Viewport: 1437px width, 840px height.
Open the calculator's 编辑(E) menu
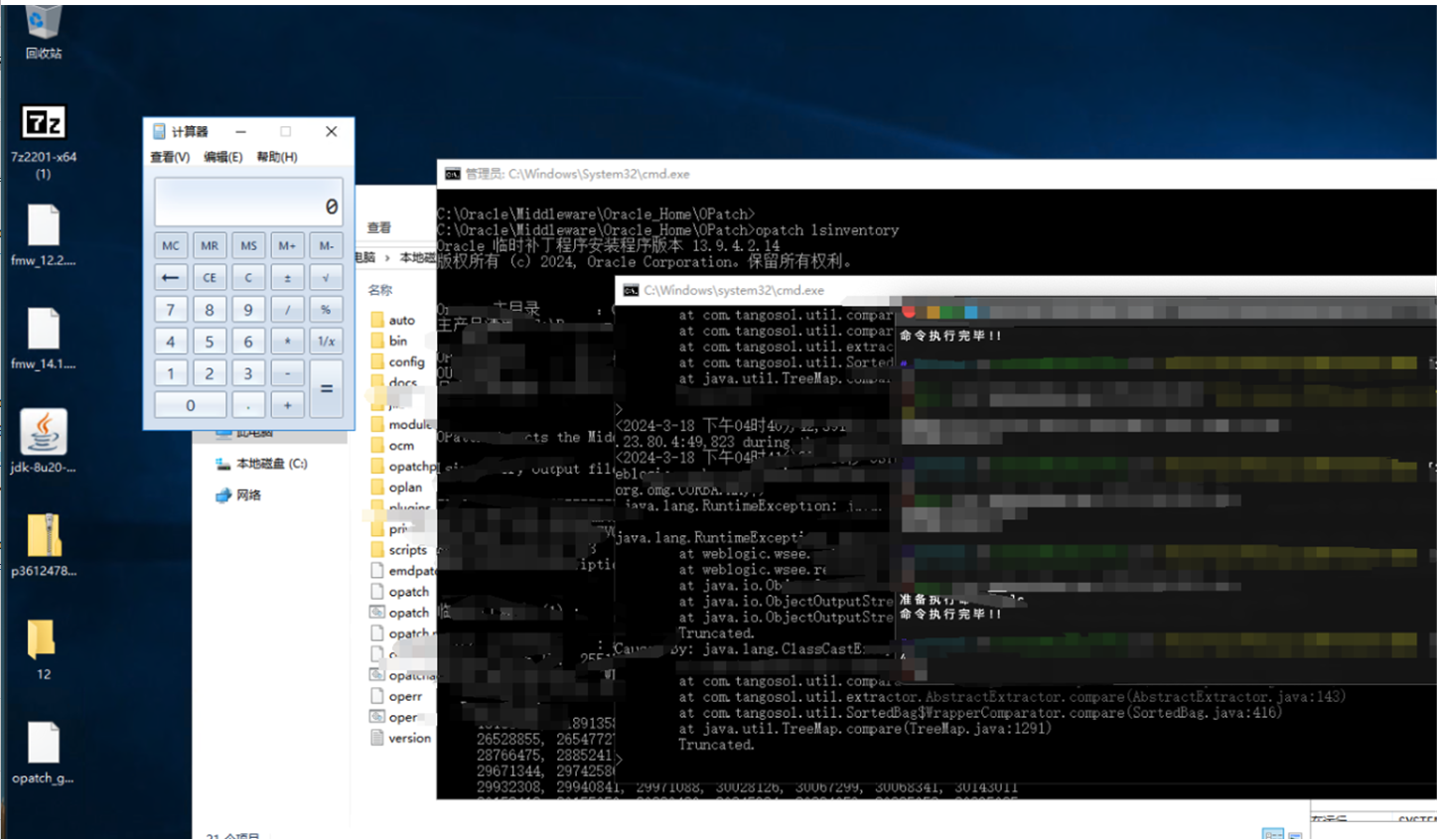(222, 157)
